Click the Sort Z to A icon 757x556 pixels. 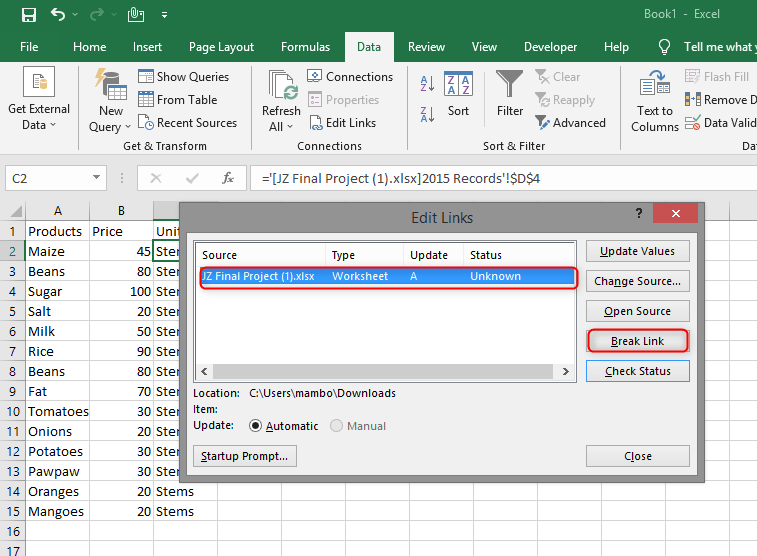(427, 114)
